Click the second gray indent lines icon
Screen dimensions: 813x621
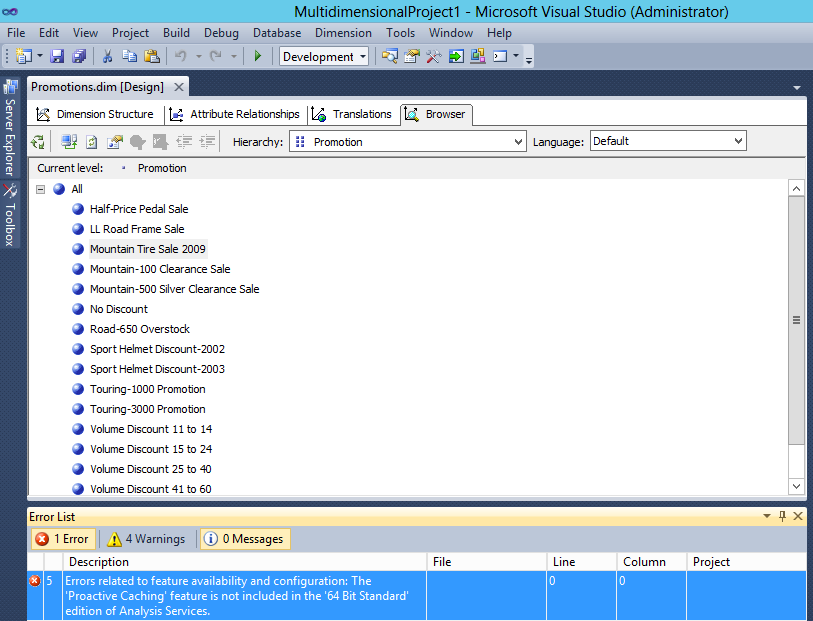[207, 142]
